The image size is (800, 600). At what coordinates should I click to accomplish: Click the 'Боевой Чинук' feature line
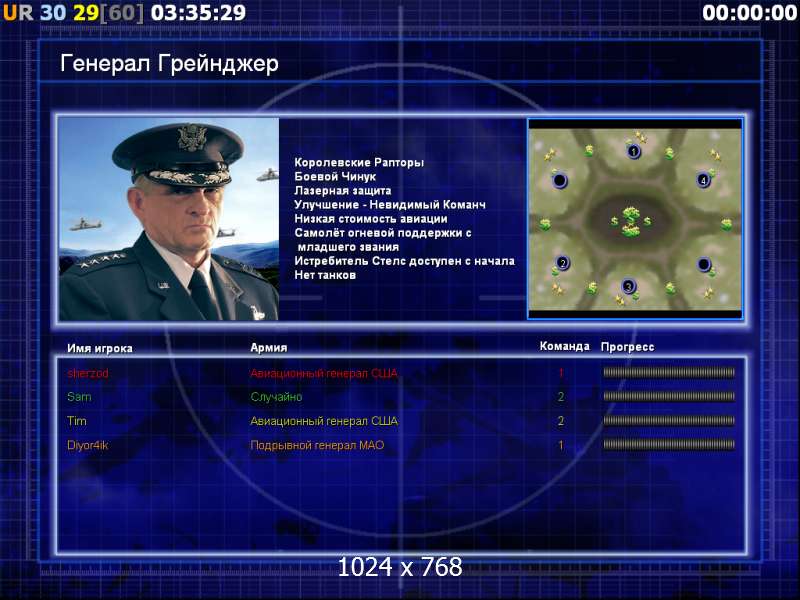tap(335, 177)
